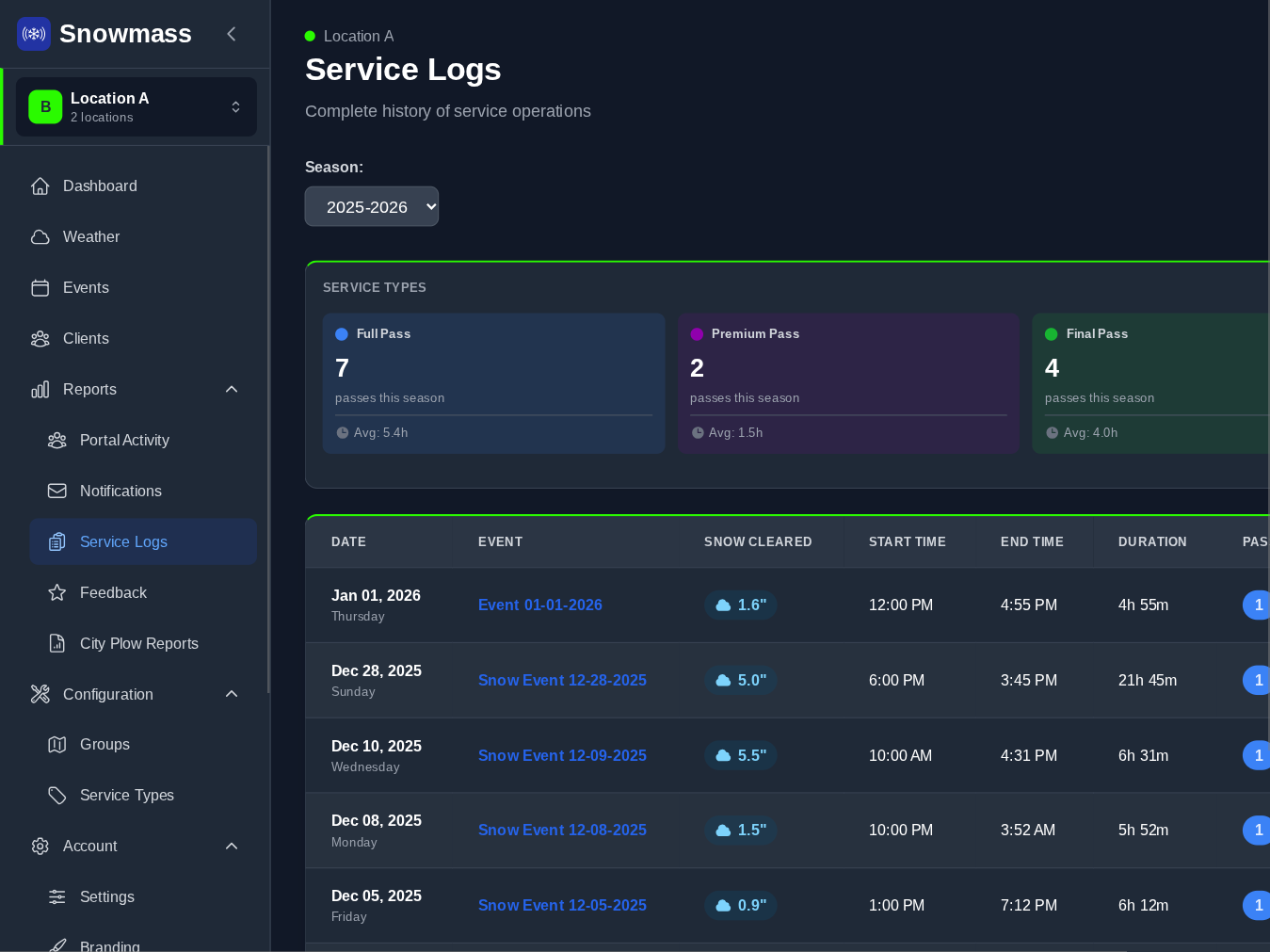Click the Events calendar icon
This screenshot has height=952, width=1270.
tap(40, 288)
